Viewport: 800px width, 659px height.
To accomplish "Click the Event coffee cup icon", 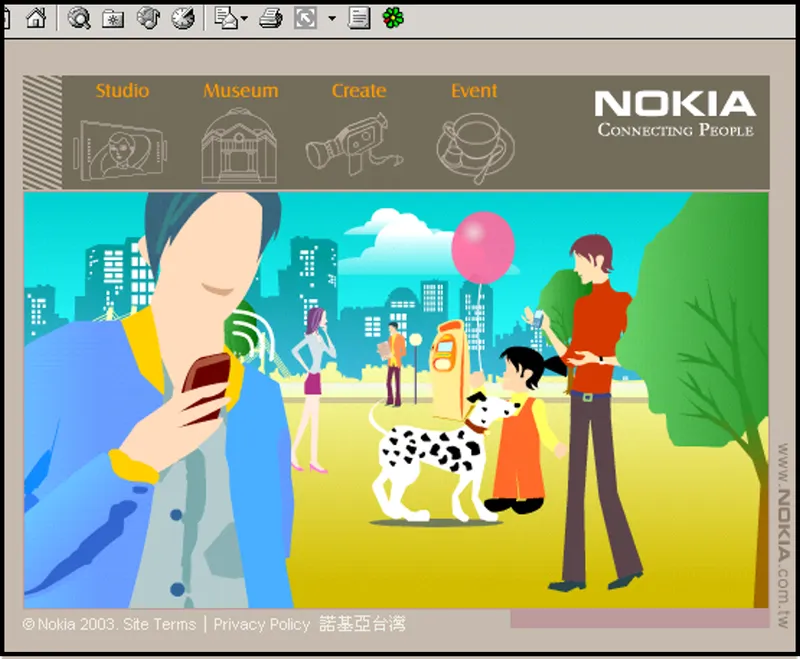I will click(476, 148).
